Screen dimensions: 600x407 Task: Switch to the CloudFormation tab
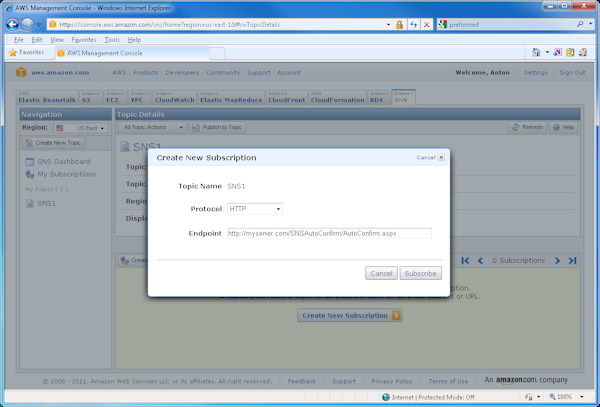tap(337, 98)
